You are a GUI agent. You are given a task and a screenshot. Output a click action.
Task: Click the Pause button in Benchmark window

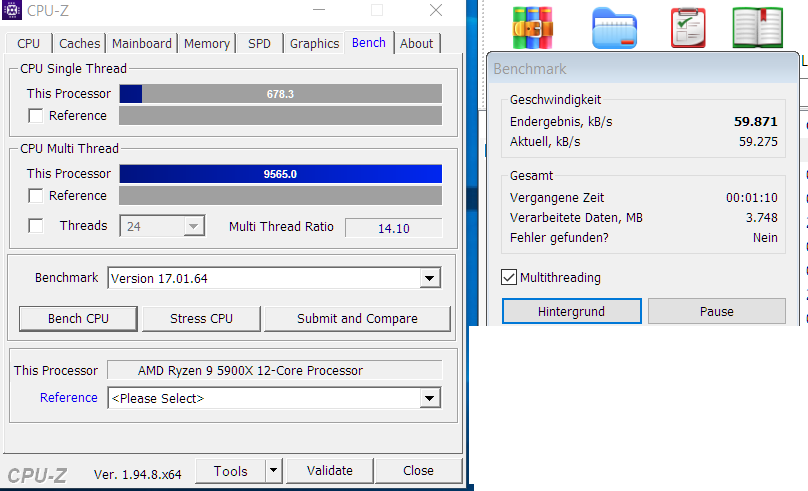pyautogui.click(x=716, y=311)
